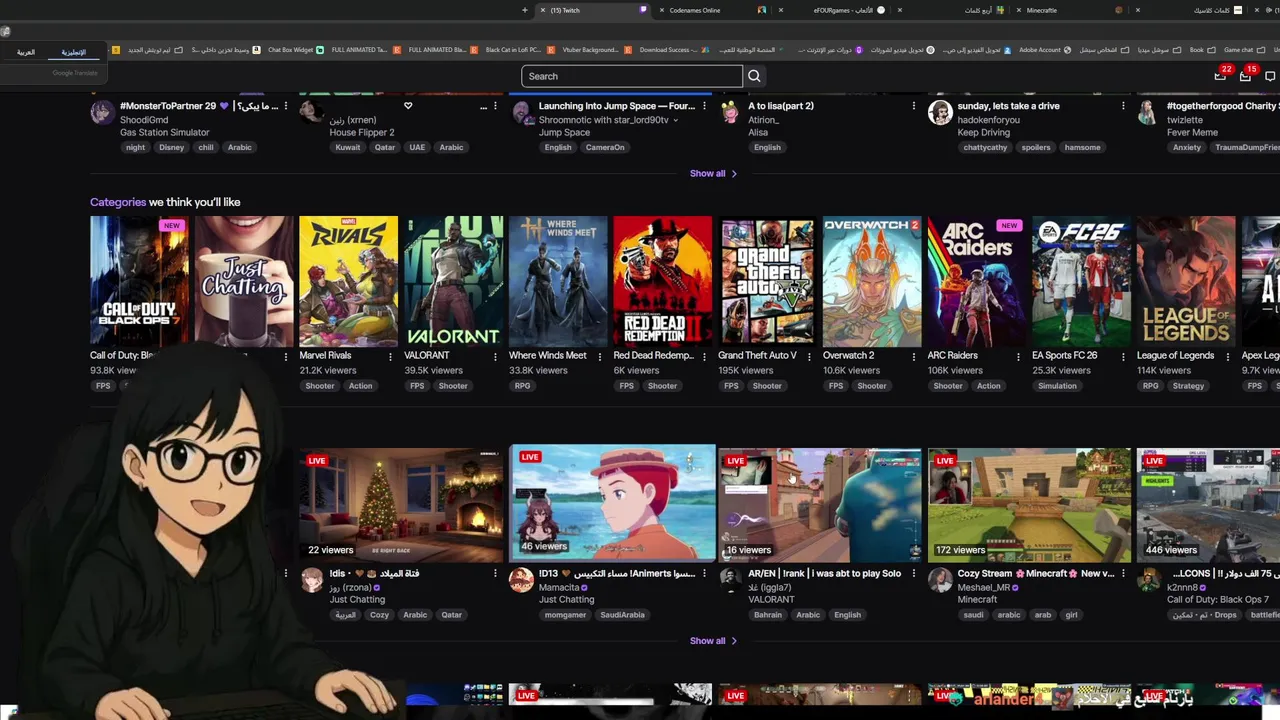The width and height of the screenshot is (1280, 720).
Task: Select العربية tab in the translate popup
Action: (x=26, y=52)
